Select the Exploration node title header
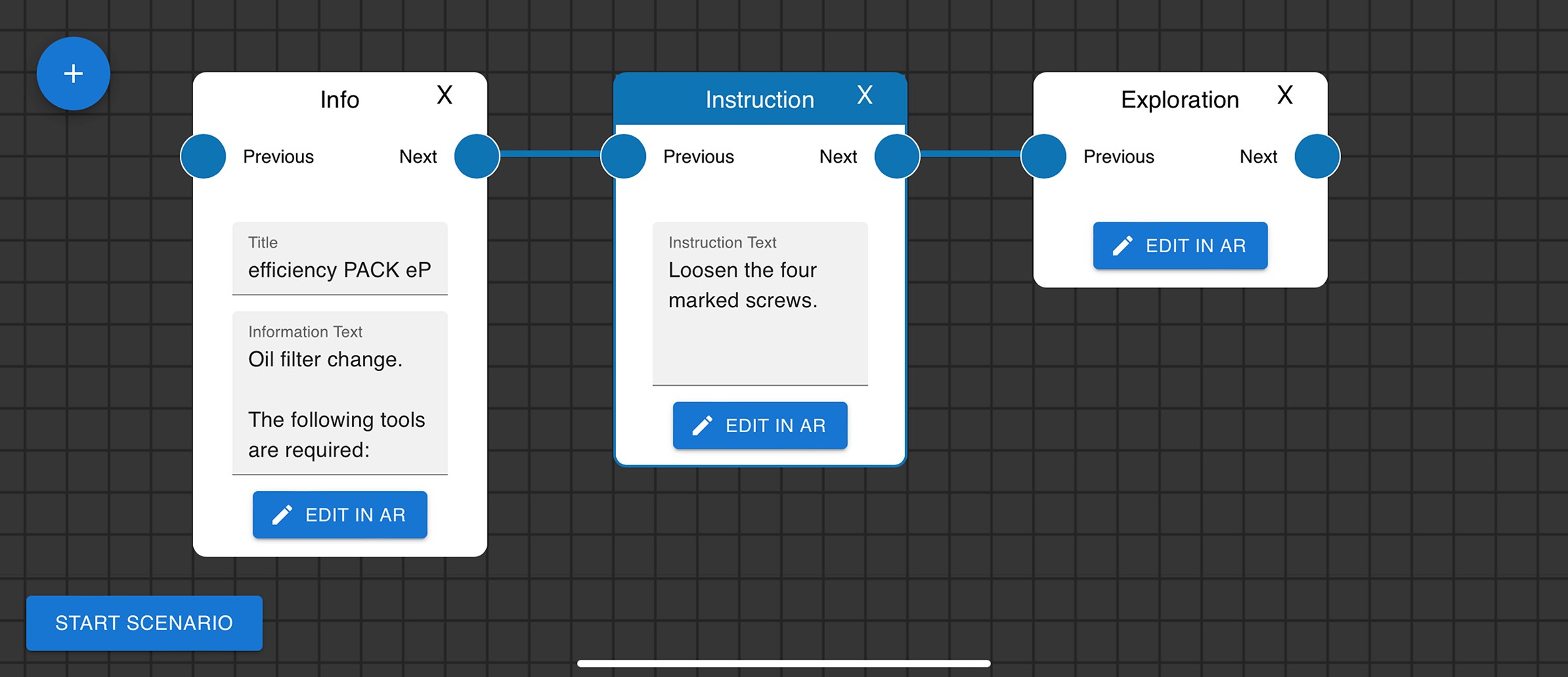Viewport: 1568px width, 677px height. point(1180,100)
